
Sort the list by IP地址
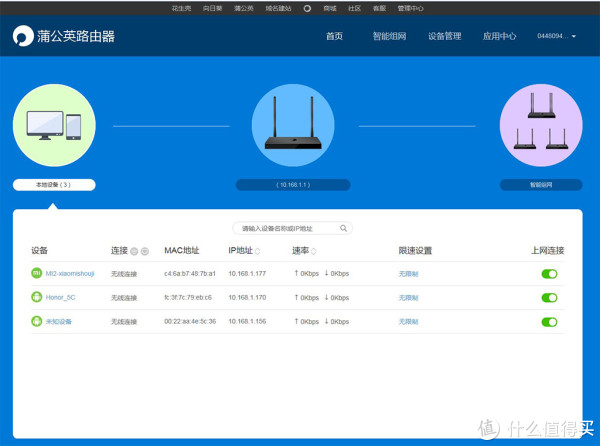[x=258, y=251]
